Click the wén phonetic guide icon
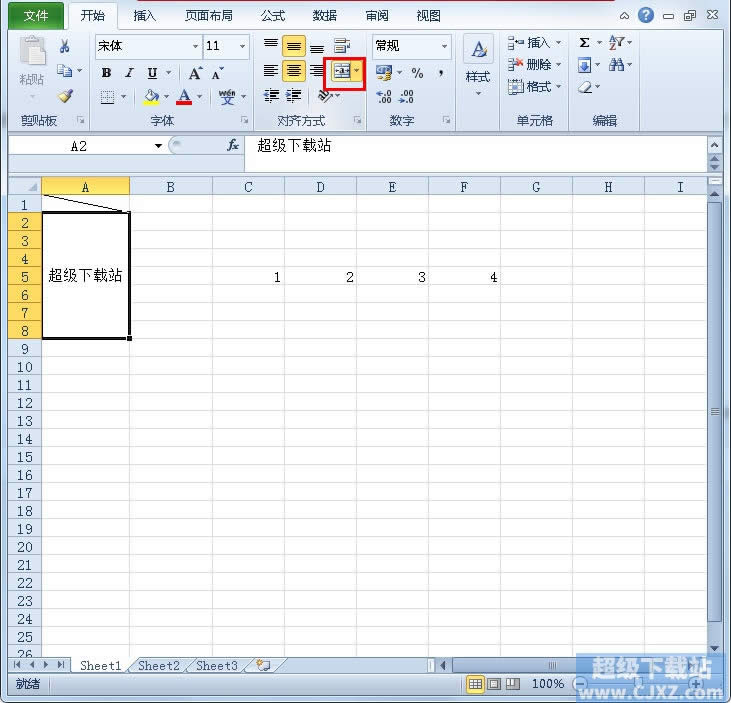Viewport: 731px width, 703px height. [227, 96]
